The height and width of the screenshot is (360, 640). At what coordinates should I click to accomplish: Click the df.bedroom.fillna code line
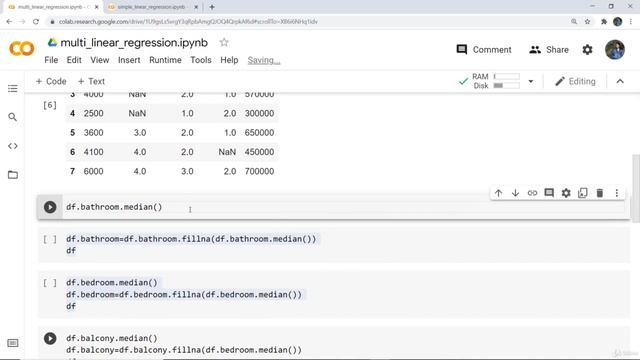coord(184,294)
